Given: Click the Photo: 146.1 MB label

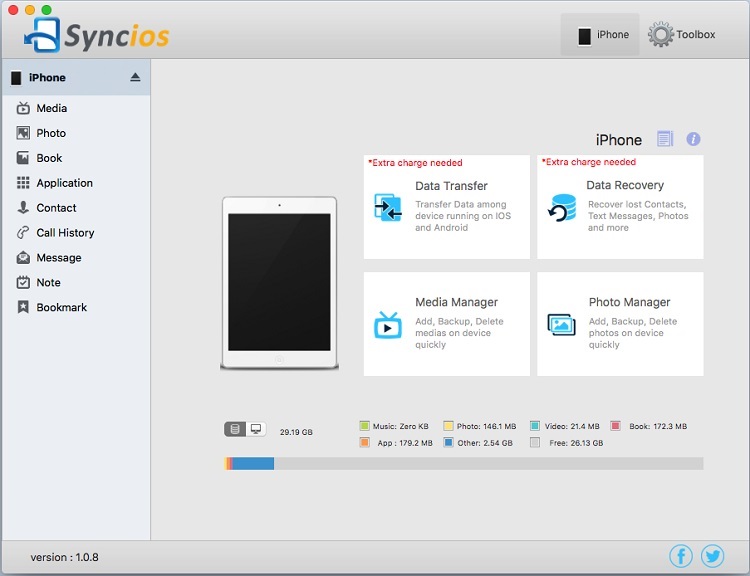Looking at the screenshot, I should coord(486,426).
